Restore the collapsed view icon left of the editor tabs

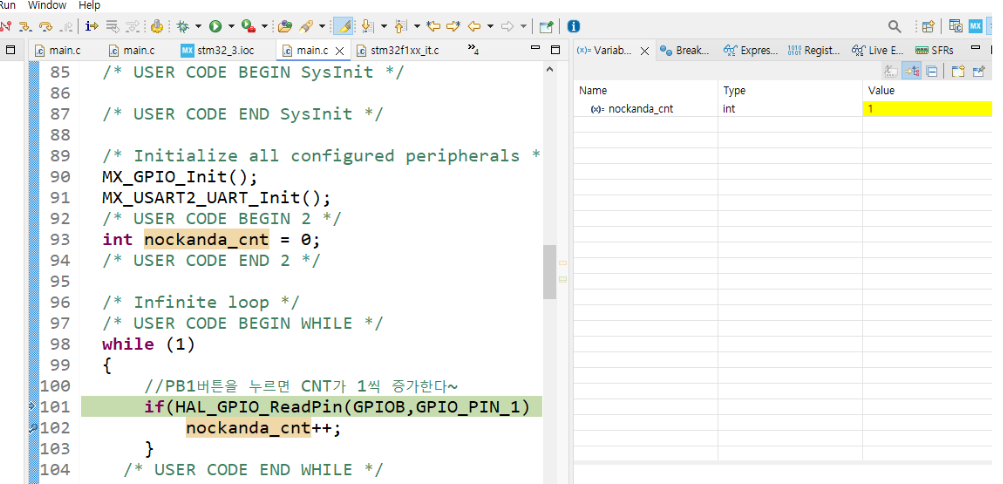[10, 49]
